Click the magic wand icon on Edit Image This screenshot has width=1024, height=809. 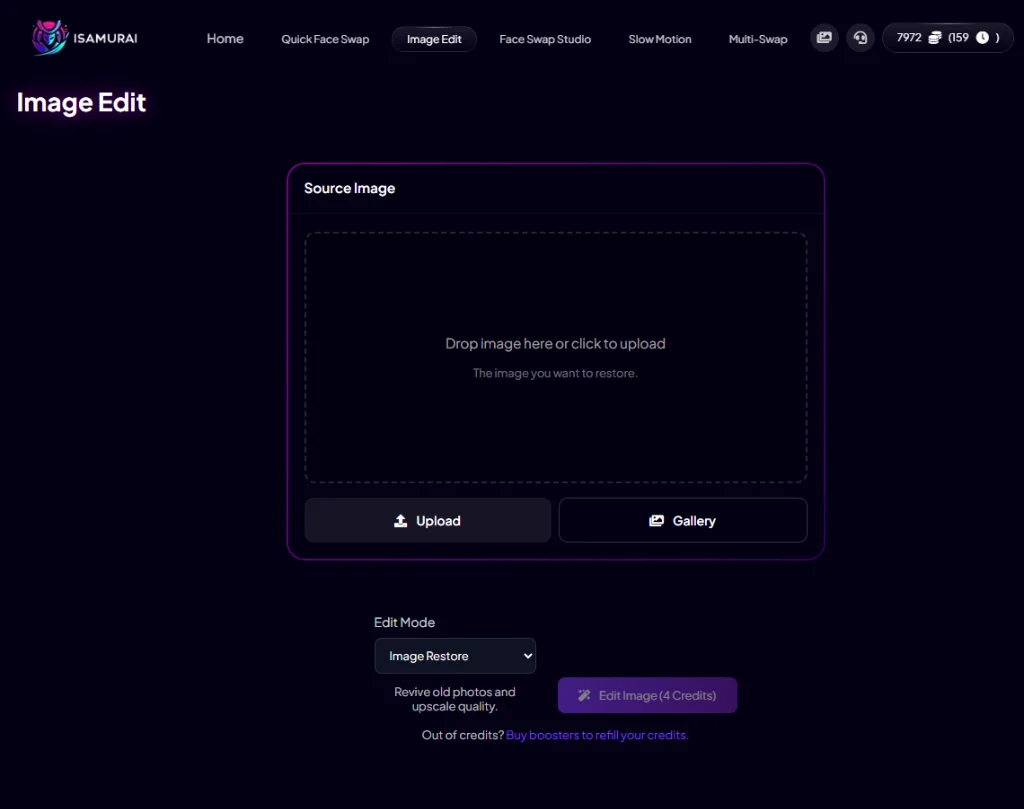[585, 696]
